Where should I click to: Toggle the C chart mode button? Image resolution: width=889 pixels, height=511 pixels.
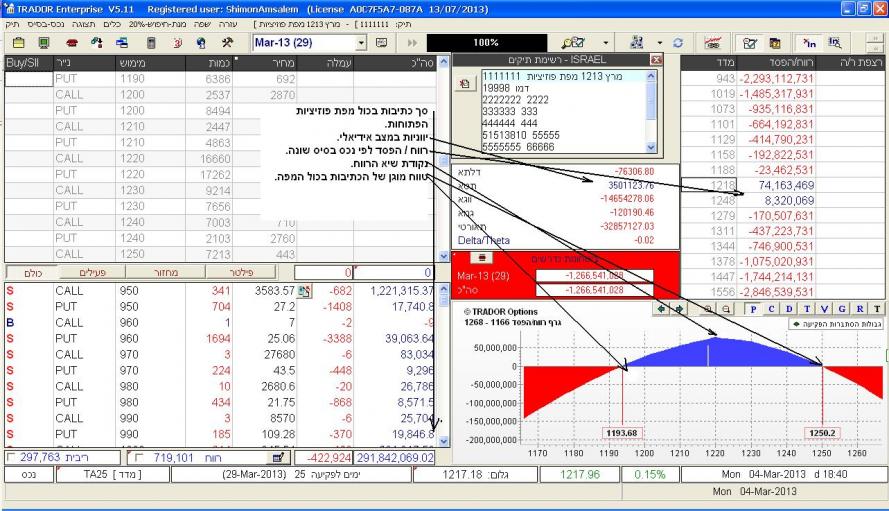(x=771, y=309)
